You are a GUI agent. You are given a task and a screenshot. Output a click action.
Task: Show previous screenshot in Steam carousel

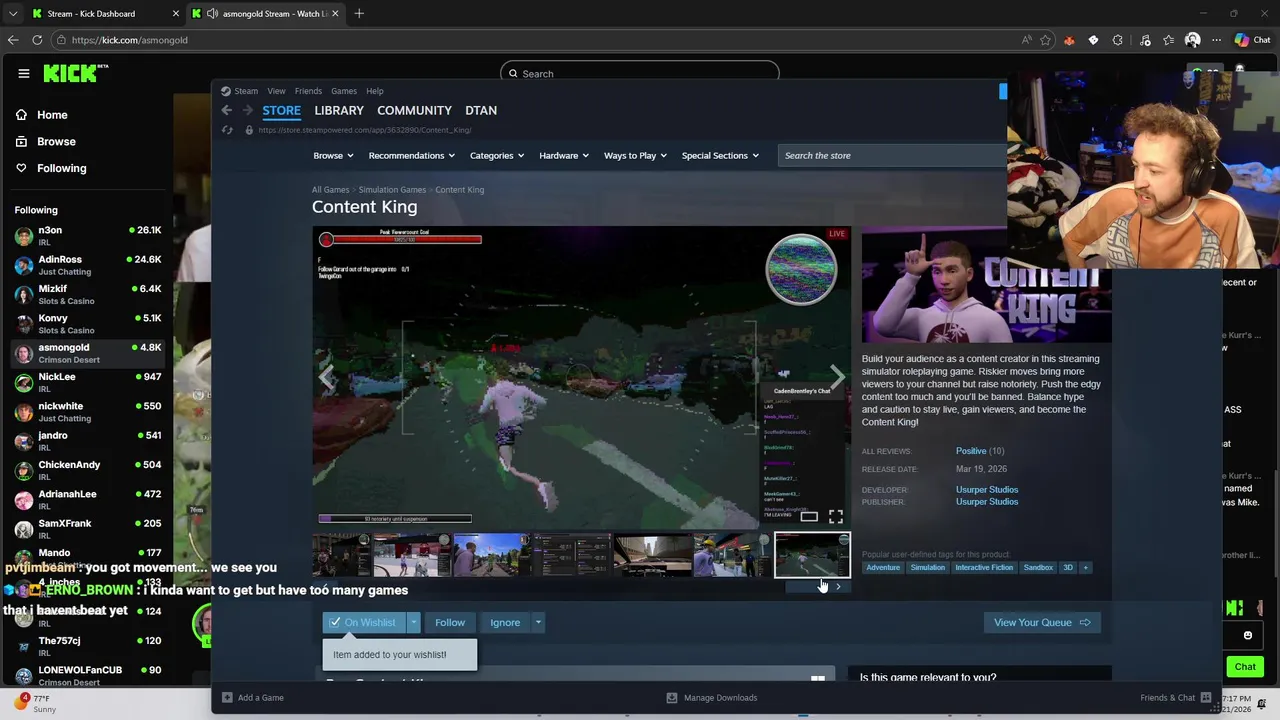[x=326, y=377]
